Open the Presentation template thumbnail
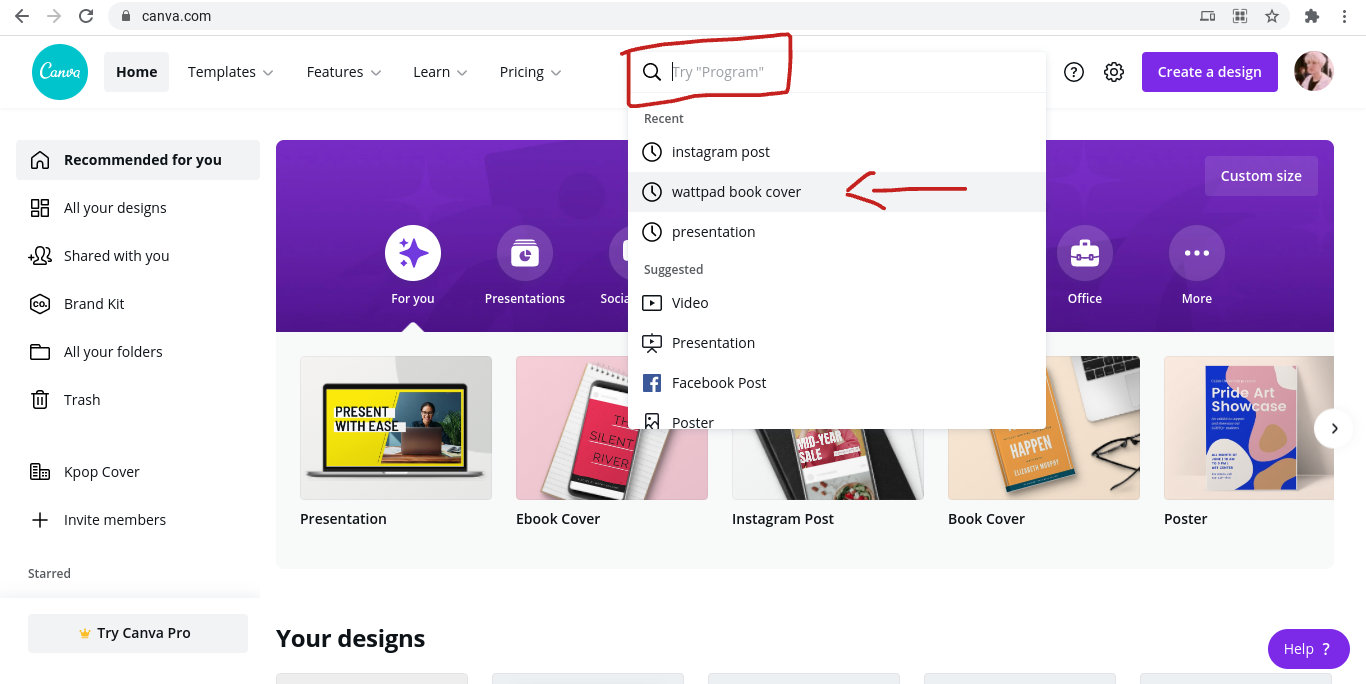This screenshot has width=1366, height=684. point(396,428)
